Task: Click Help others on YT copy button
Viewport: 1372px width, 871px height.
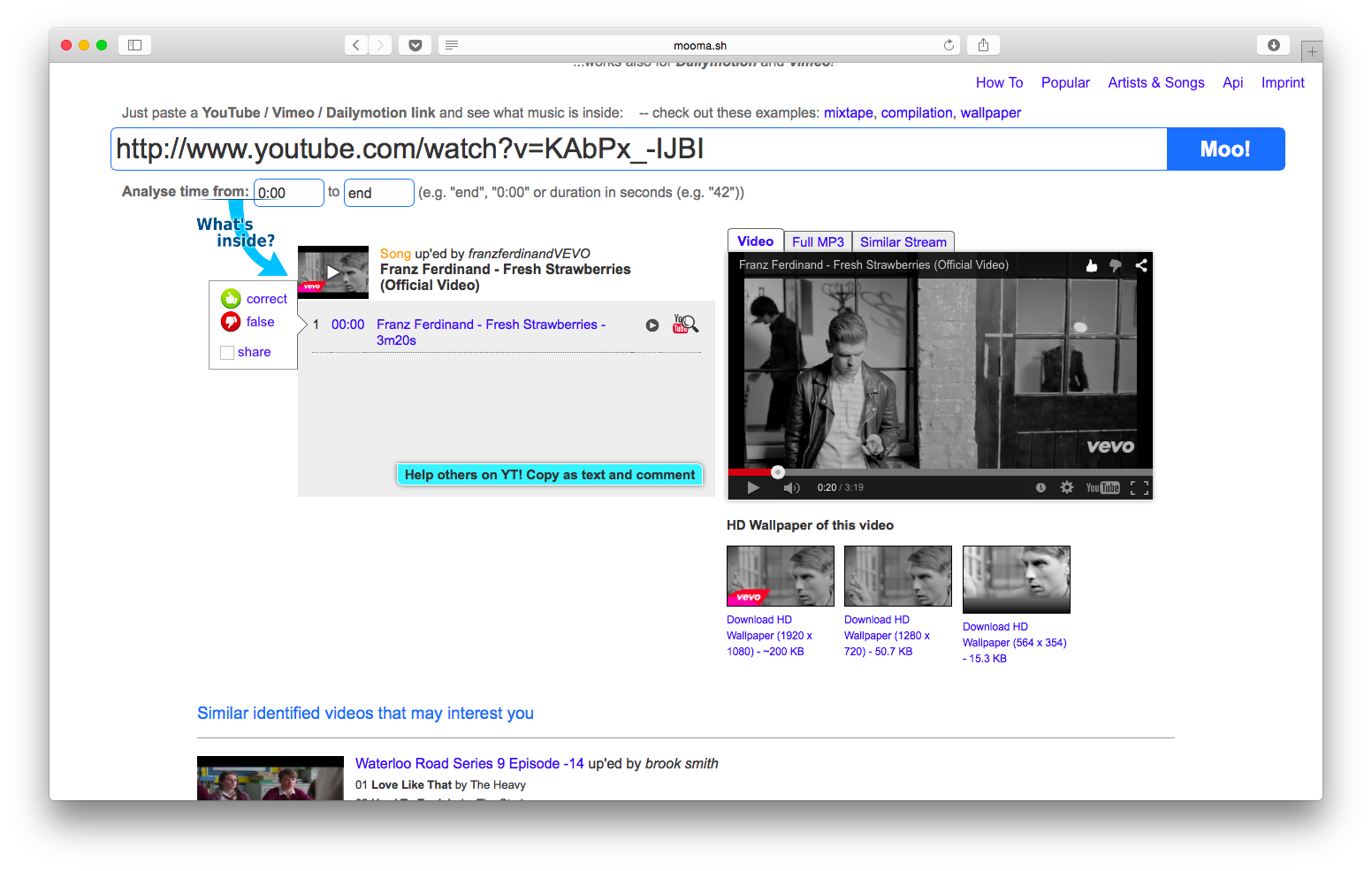Action: [x=549, y=475]
